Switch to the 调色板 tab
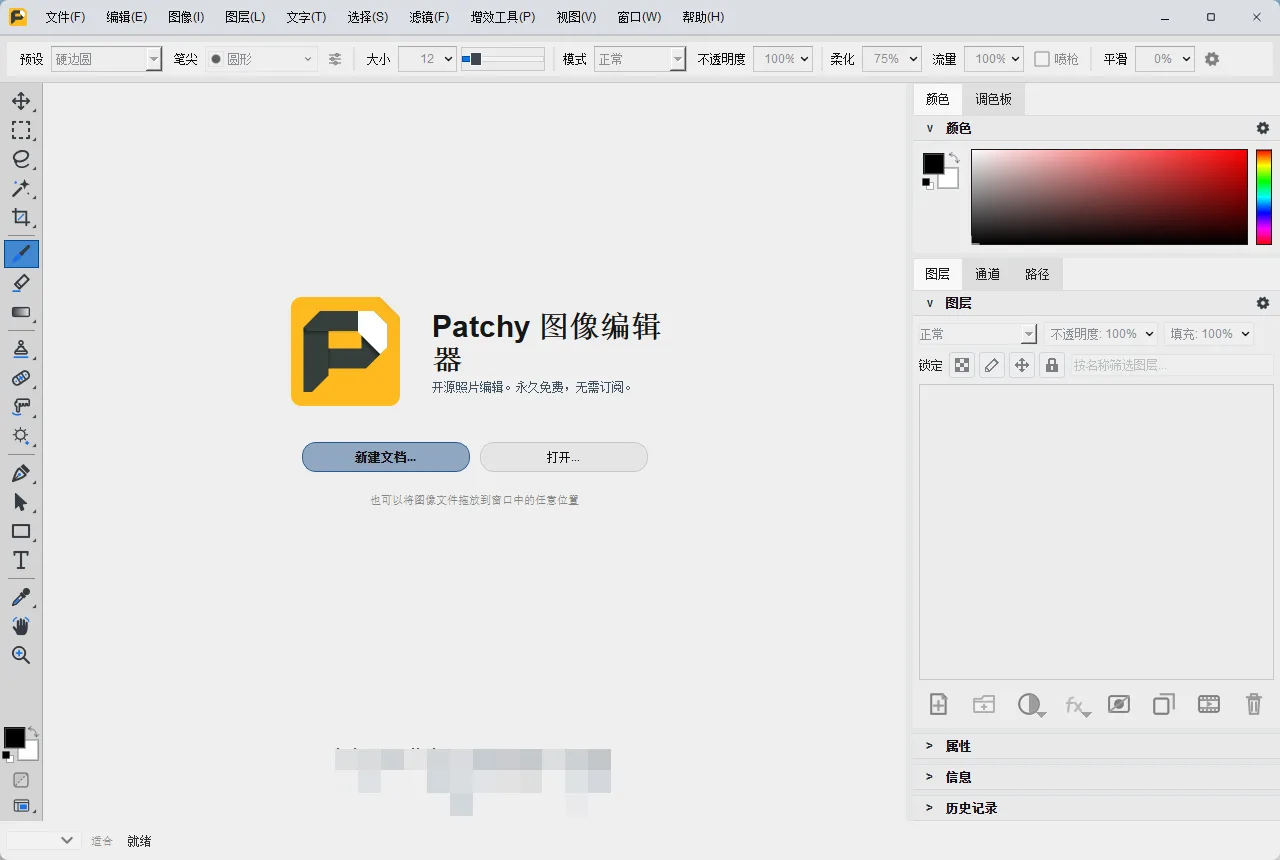Viewport: 1280px width, 860px height. (x=994, y=99)
